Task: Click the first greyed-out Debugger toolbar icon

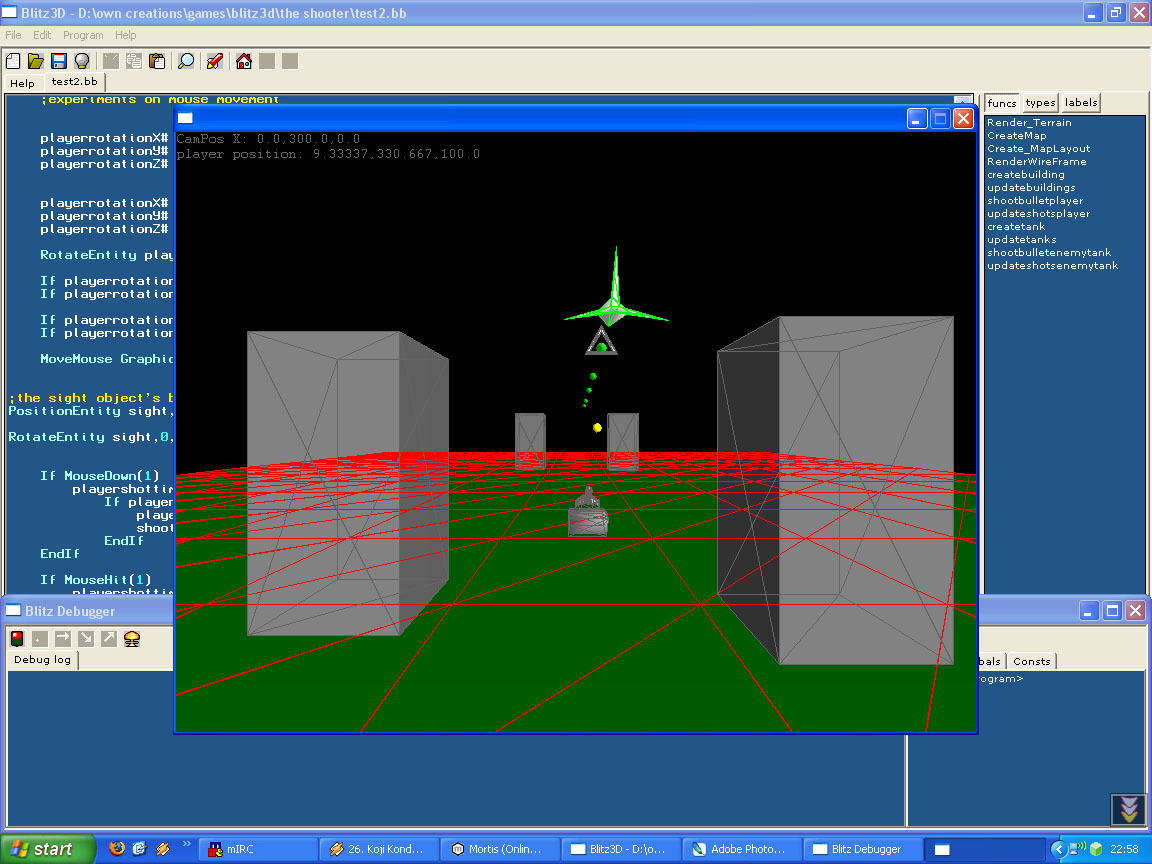Action: [40, 638]
